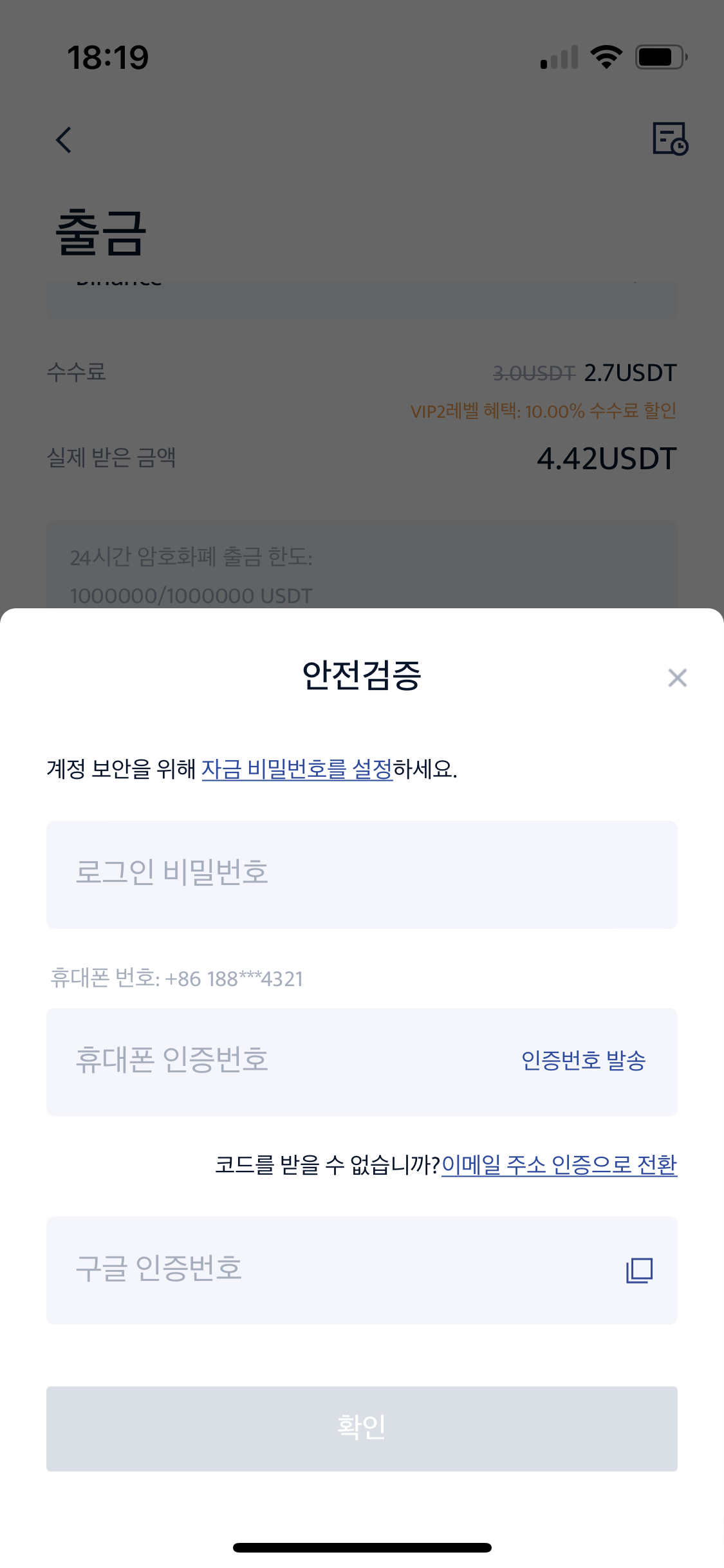Tap the VIP2레벨 혜택 discount notice
This screenshot has width=724, height=1568.
(543, 411)
